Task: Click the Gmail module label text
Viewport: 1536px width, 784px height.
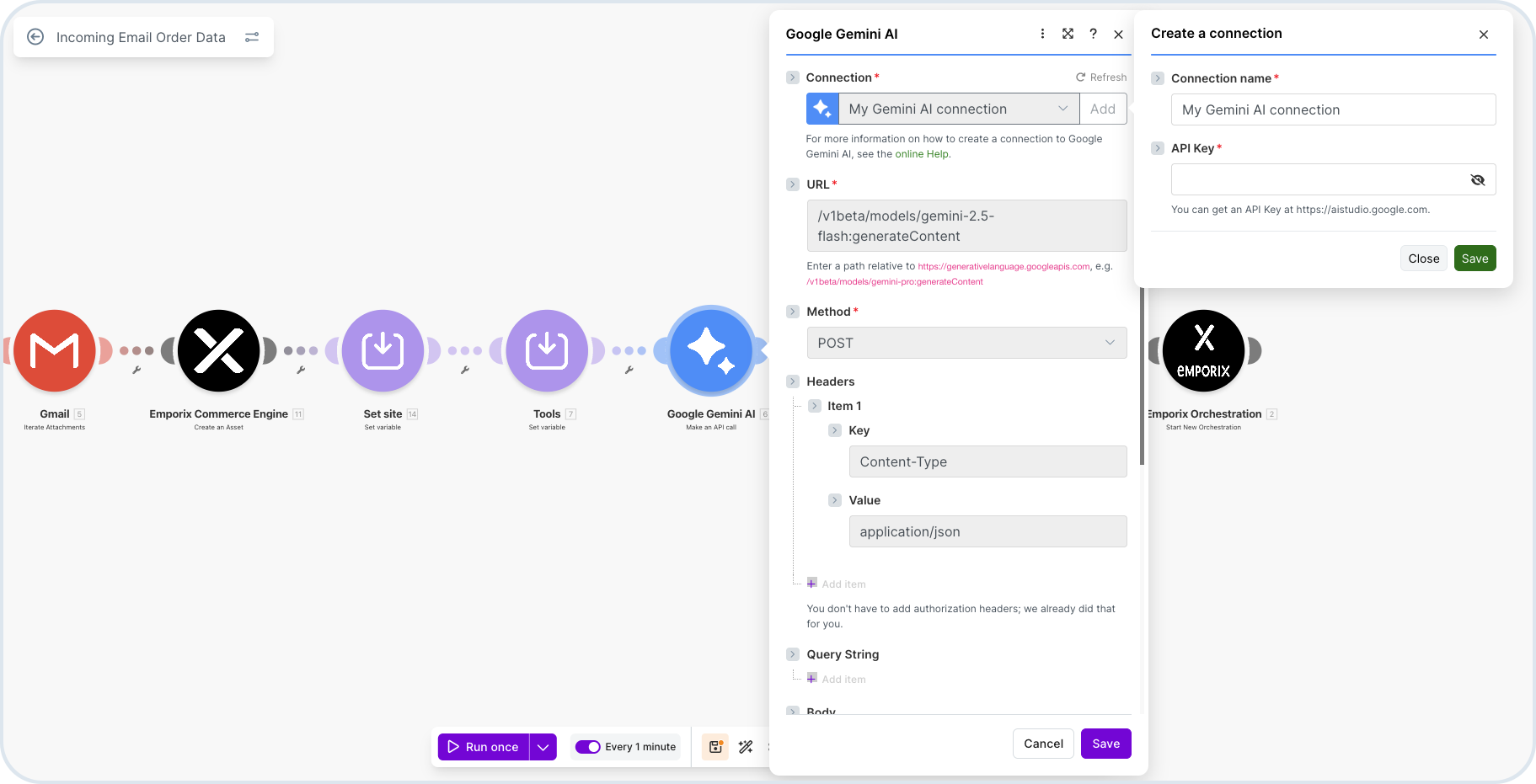Action: pyautogui.click(x=55, y=414)
